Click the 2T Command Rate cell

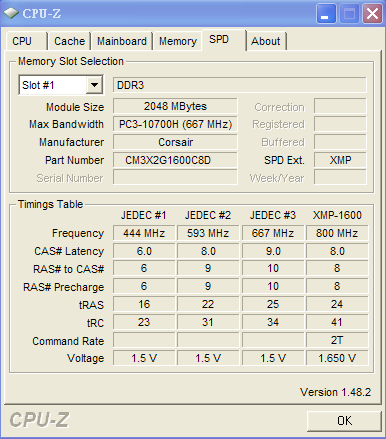[x=337, y=340]
